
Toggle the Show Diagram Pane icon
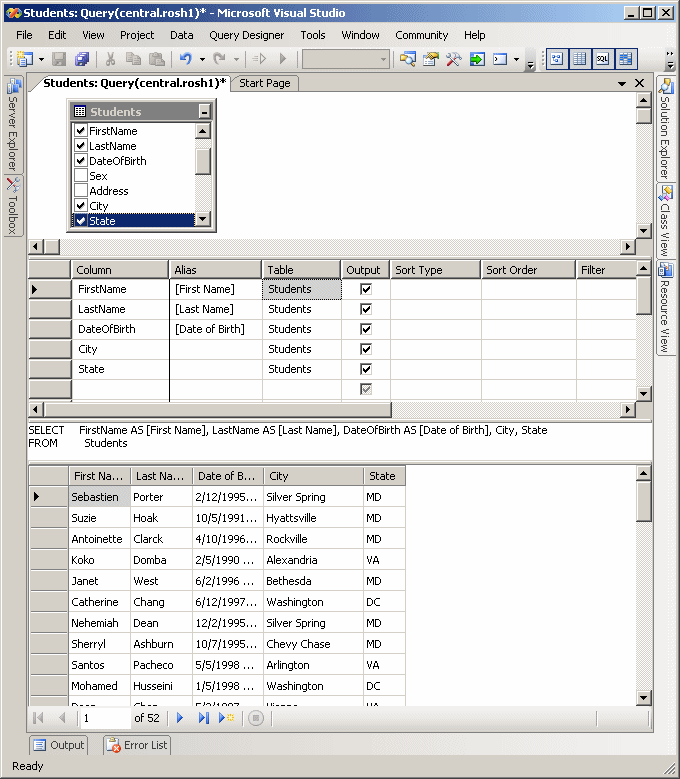click(557, 59)
